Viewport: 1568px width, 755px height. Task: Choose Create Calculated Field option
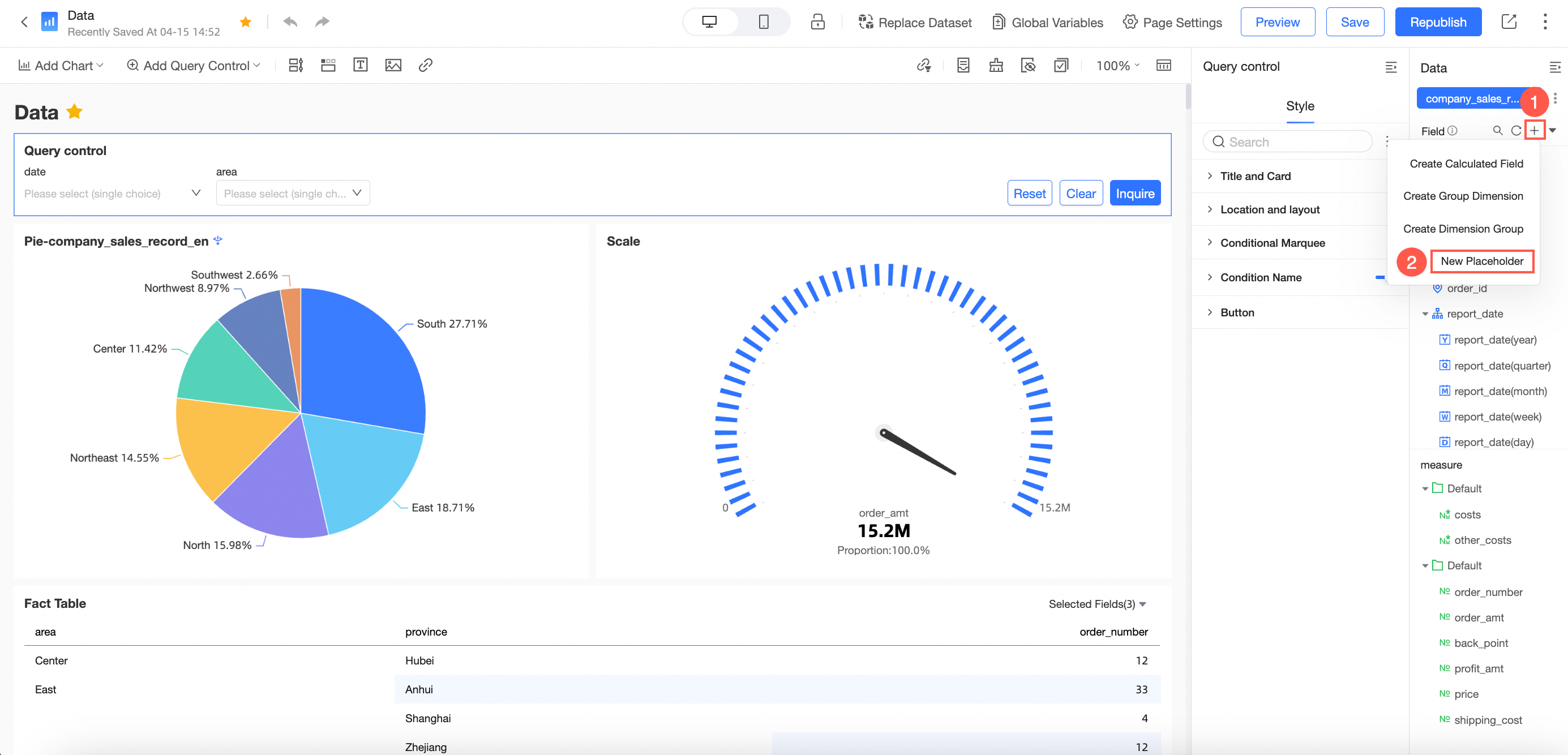(1466, 164)
